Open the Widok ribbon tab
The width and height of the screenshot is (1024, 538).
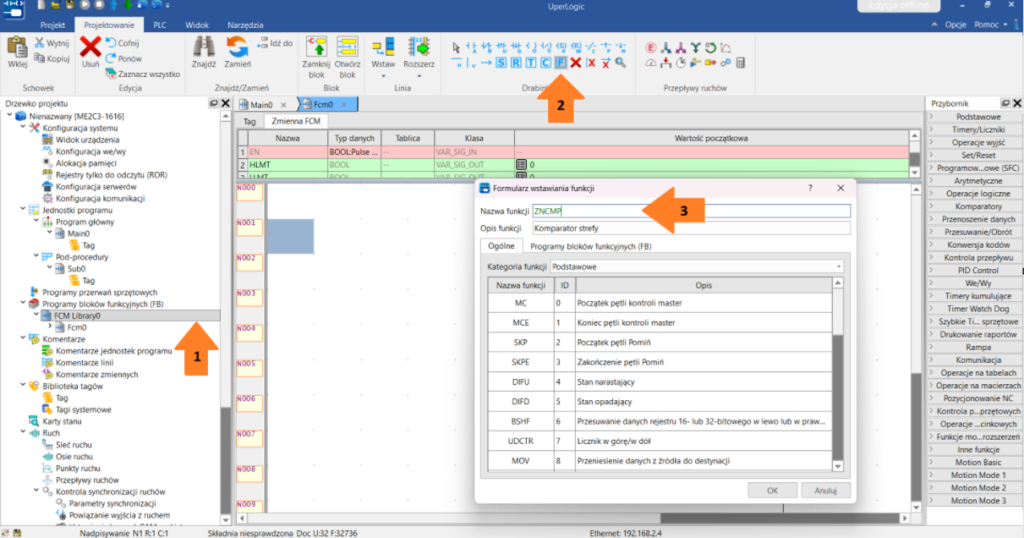(x=197, y=25)
